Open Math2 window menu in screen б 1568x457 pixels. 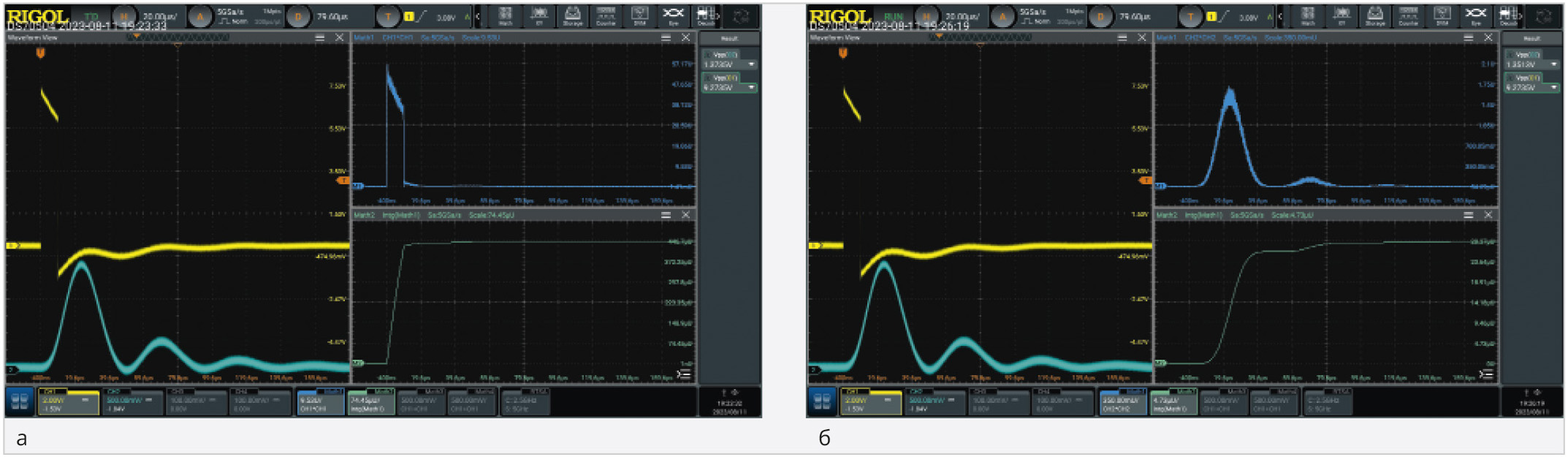[1469, 215]
